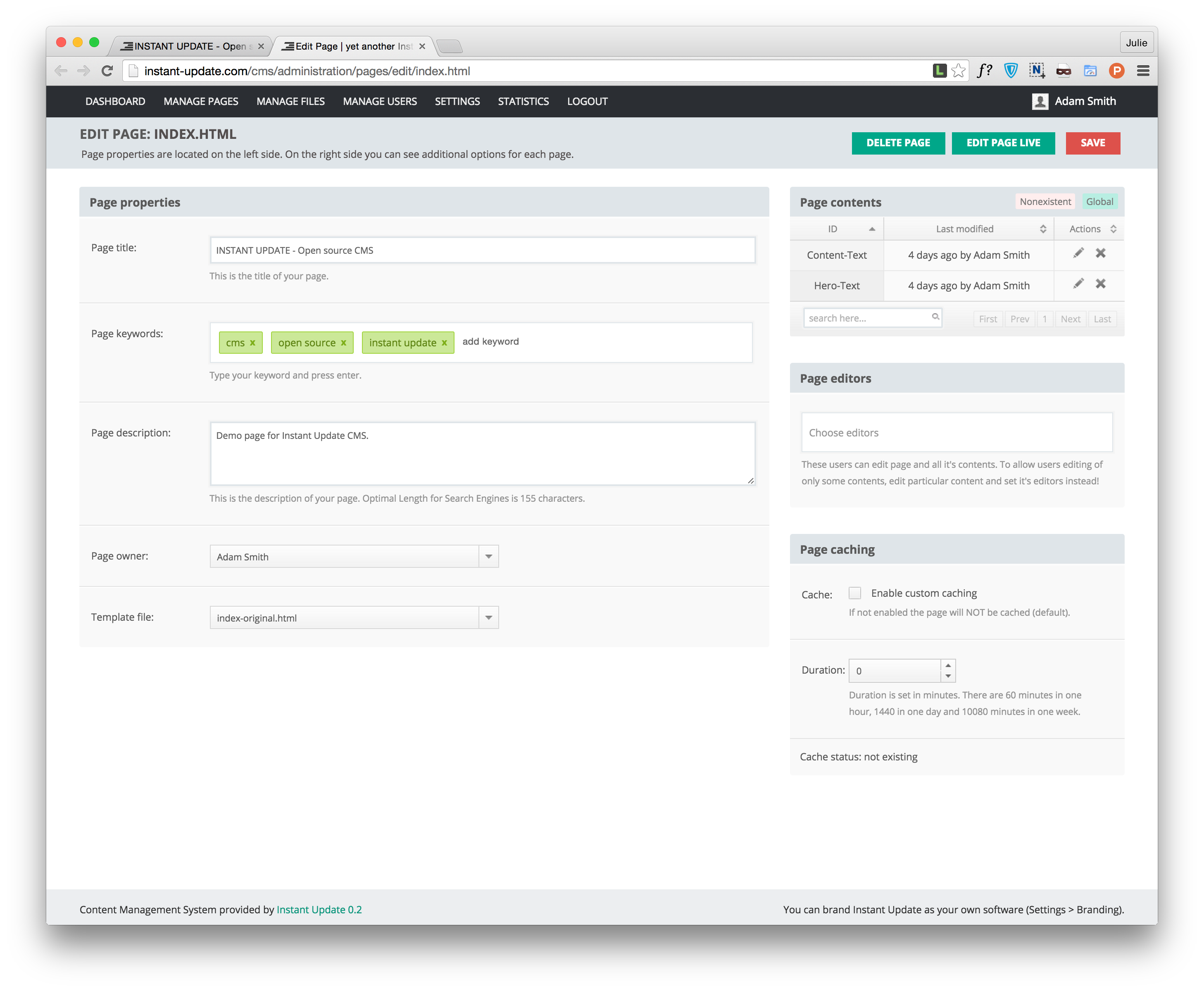Image resolution: width=1204 pixels, height=991 pixels.
Task: Toggle the Nonexistent filter badge
Action: point(1045,202)
